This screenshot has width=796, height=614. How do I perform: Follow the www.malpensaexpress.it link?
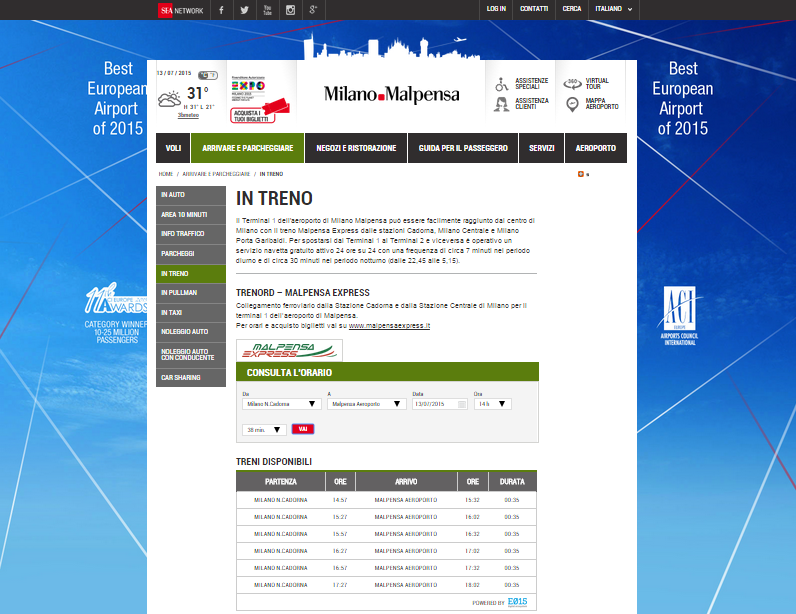coord(389,326)
